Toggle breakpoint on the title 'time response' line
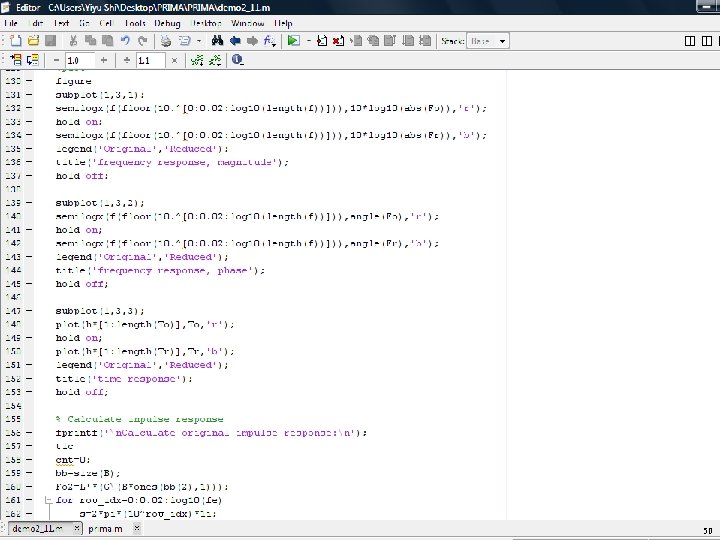The width and height of the screenshot is (720, 540). tap(29, 378)
